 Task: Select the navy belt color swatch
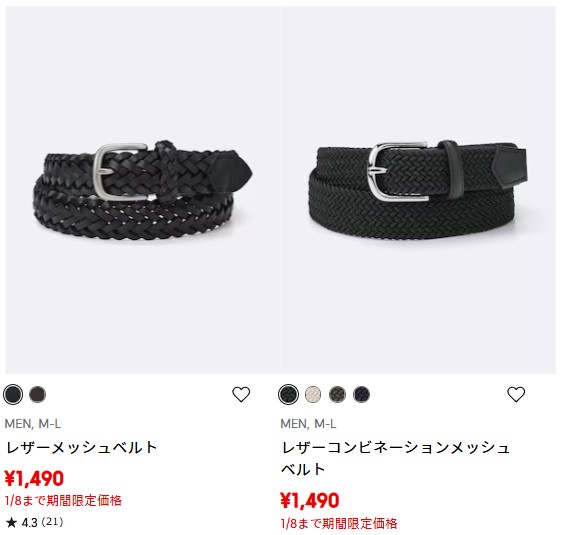361,394
